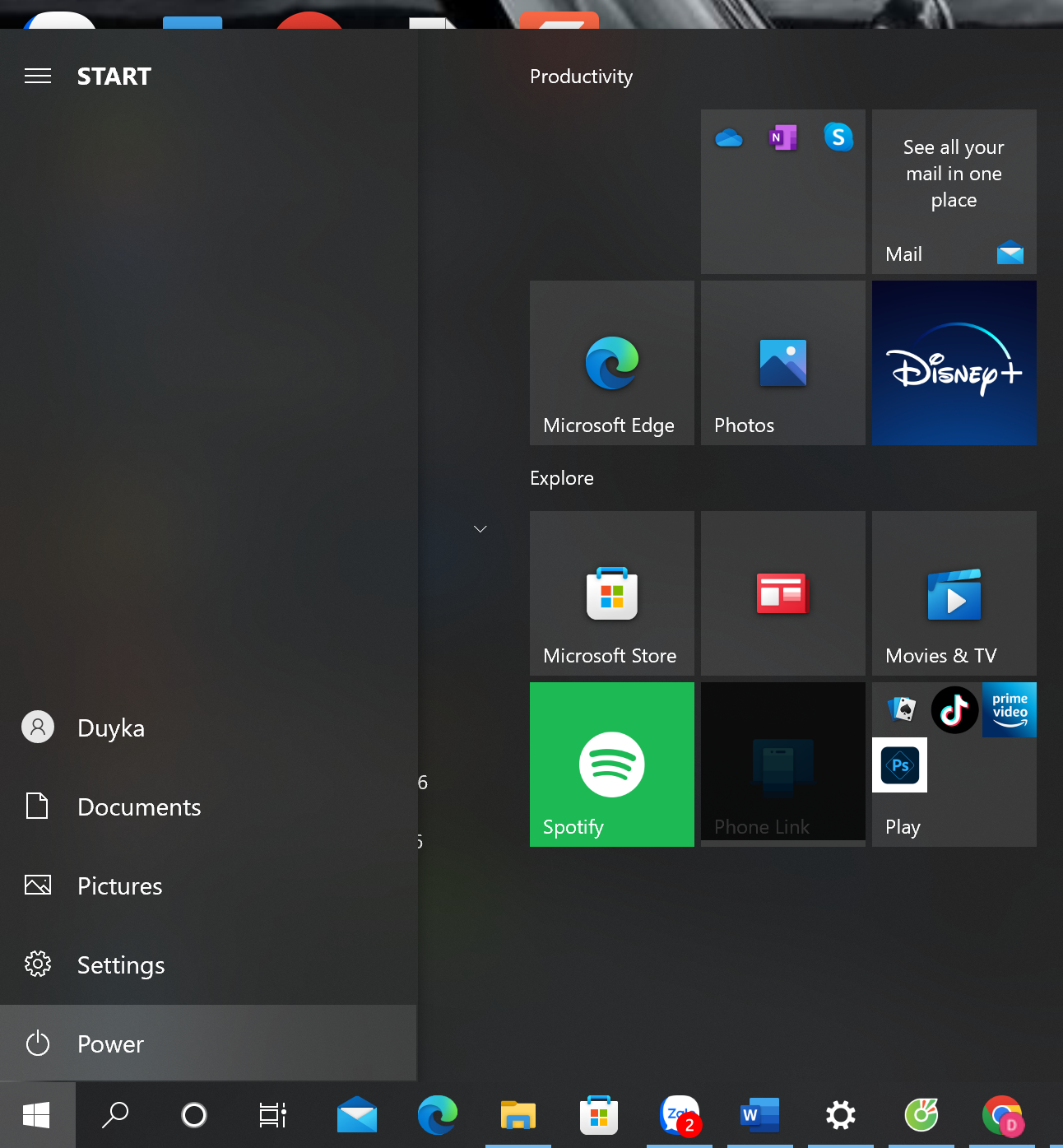Launch the Microsoft Edge tile
This screenshot has width=1063, height=1148.
pos(612,363)
